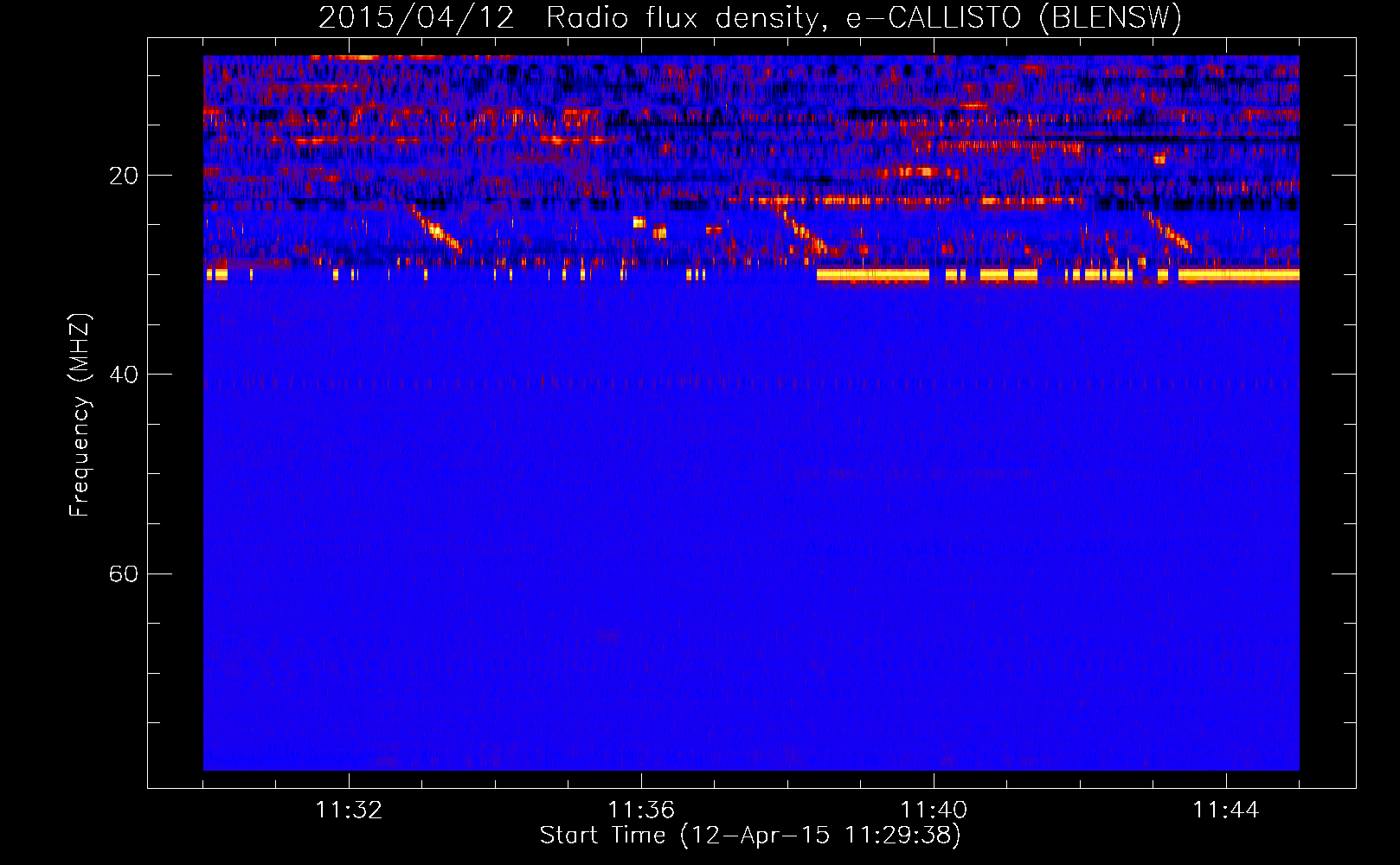The width and height of the screenshot is (1400, 865).
Task: Click the 11:40 time tick label
Action: [x=934, y=810]
